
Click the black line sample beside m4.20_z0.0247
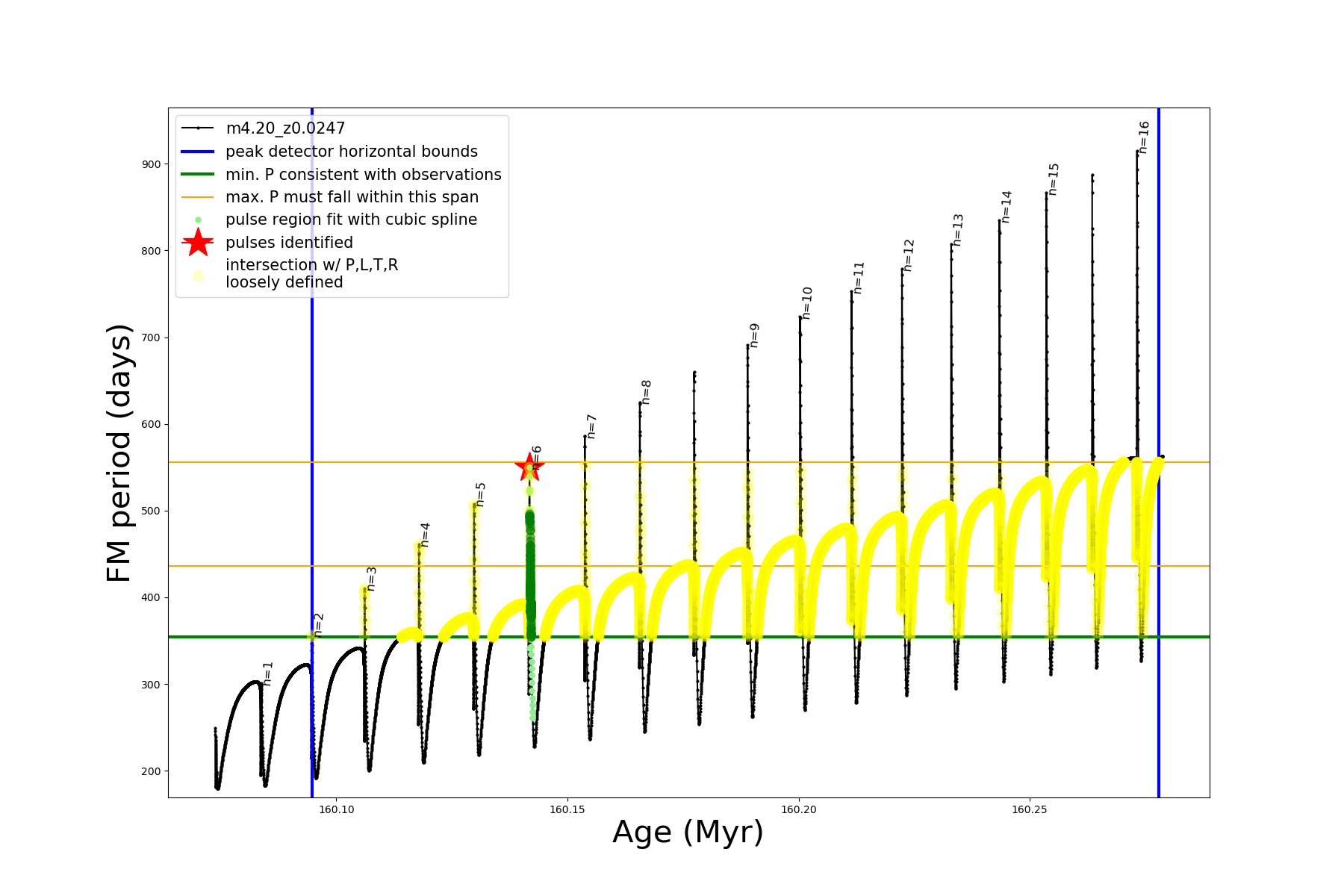pyautogui.click(x=198, y=128)
